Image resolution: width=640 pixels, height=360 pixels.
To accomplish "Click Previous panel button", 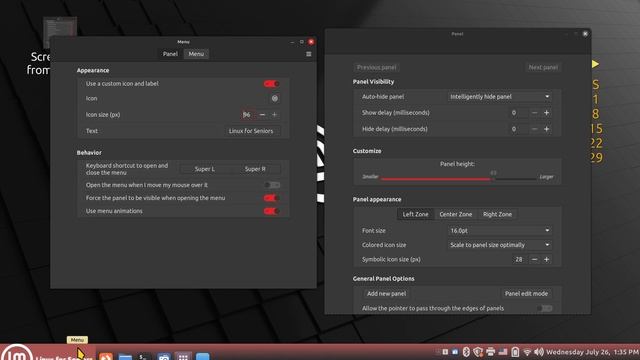I will tap(376, 67).
